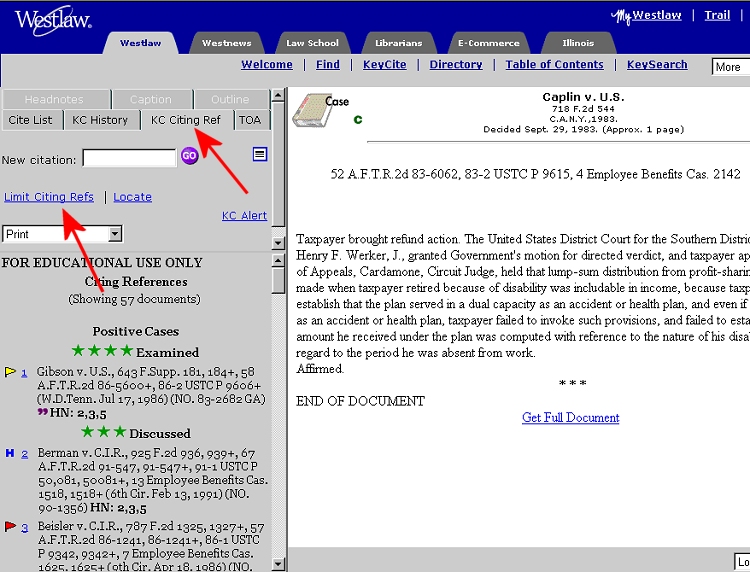Click red flag beside Beisler v. C.I.R.
Screen dimensions: 750x572
click(10, 527)
